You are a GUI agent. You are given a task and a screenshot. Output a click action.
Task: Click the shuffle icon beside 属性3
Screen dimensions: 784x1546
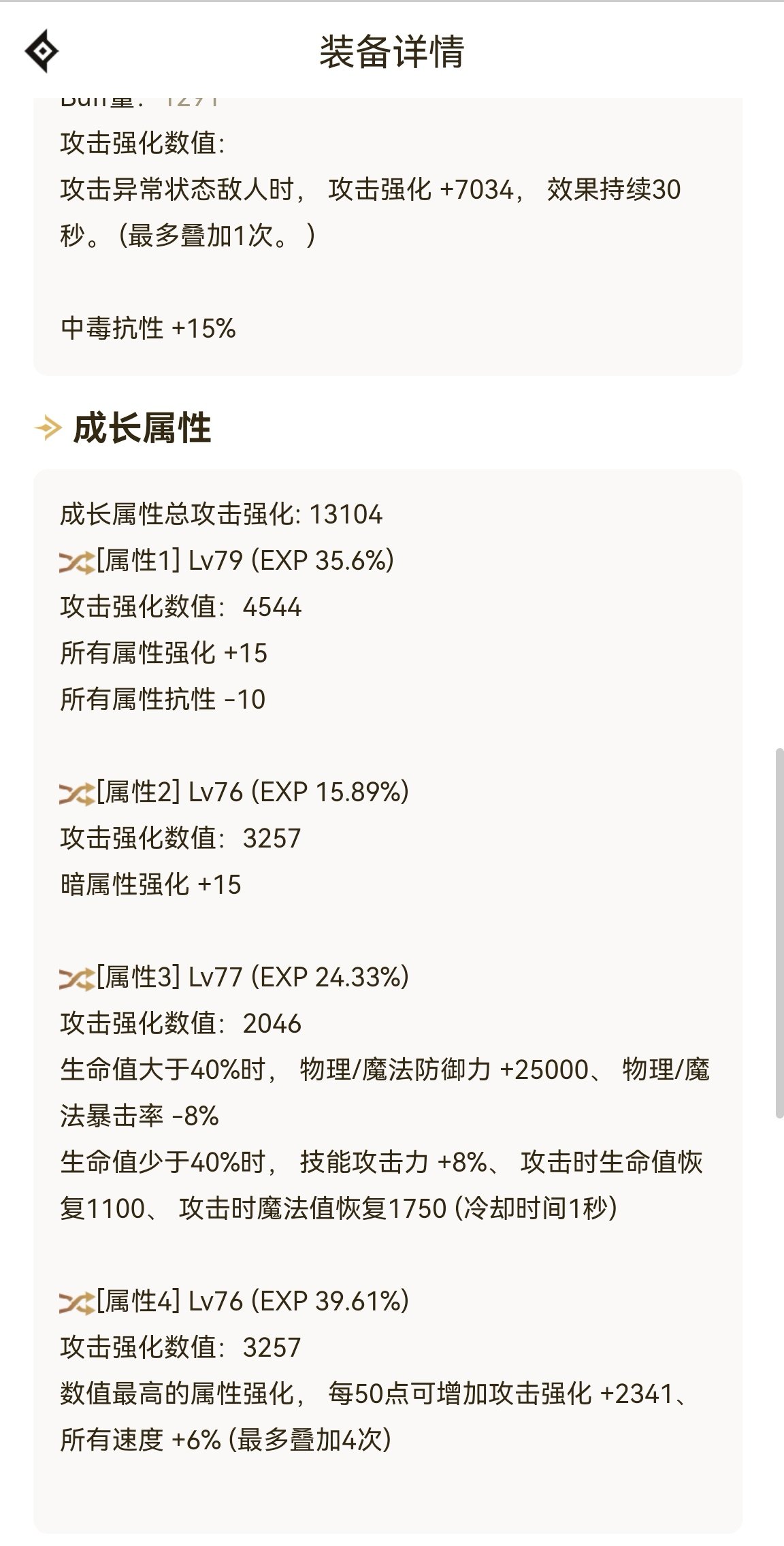click(x=76, y=979)
